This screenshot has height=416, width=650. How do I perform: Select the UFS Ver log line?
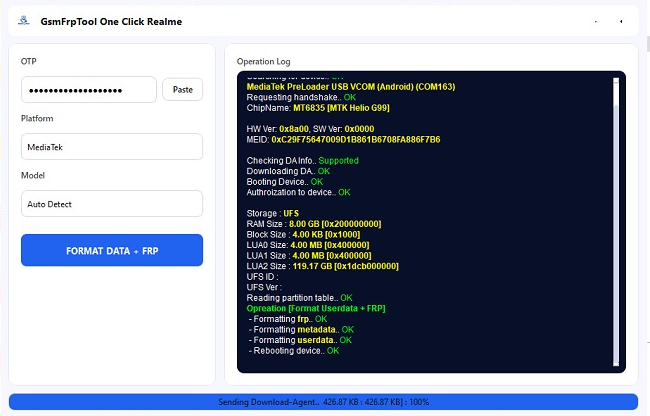click(264, 287)
